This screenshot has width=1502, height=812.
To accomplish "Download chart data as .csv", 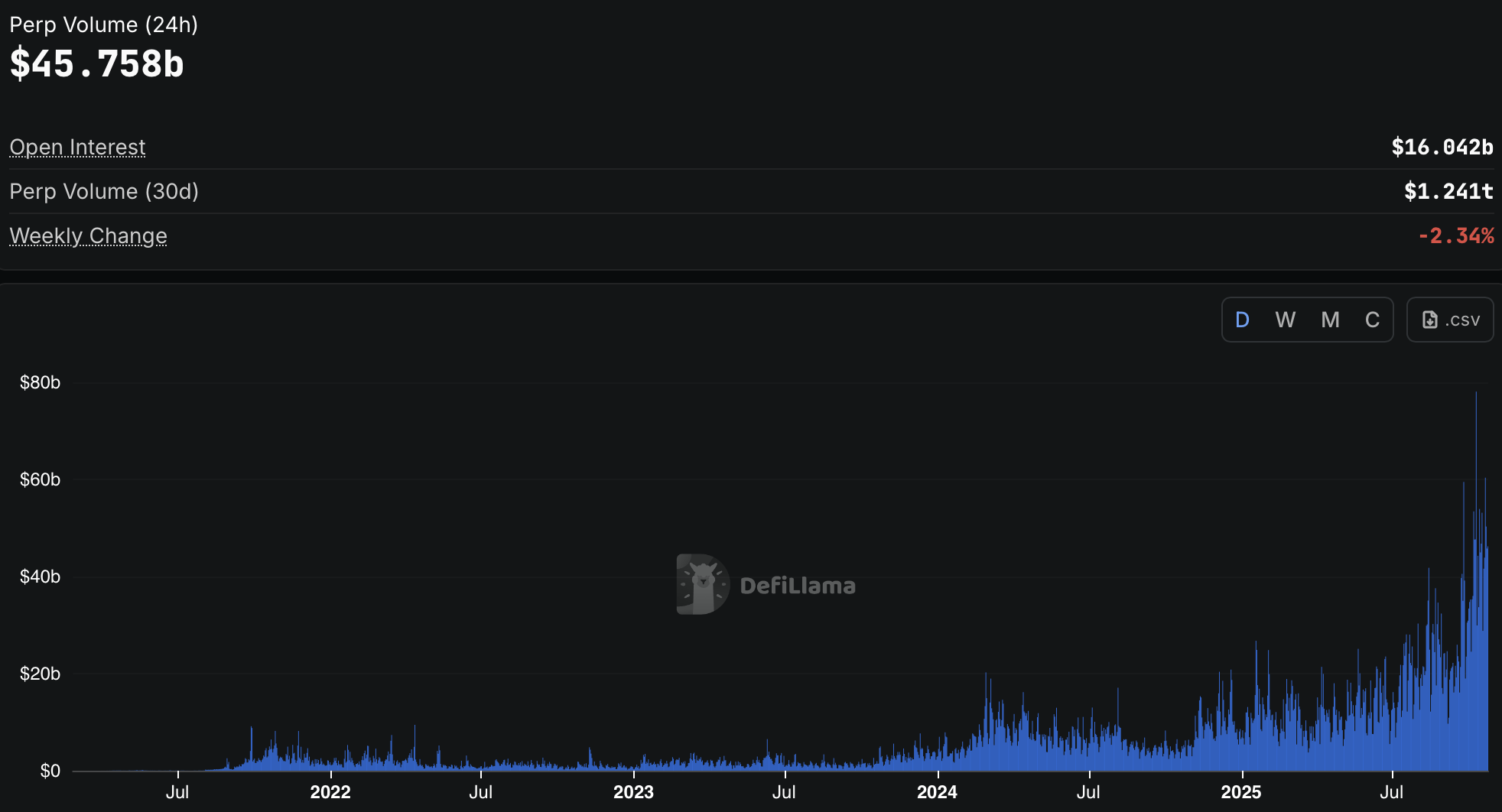I will pos(1450,320).
